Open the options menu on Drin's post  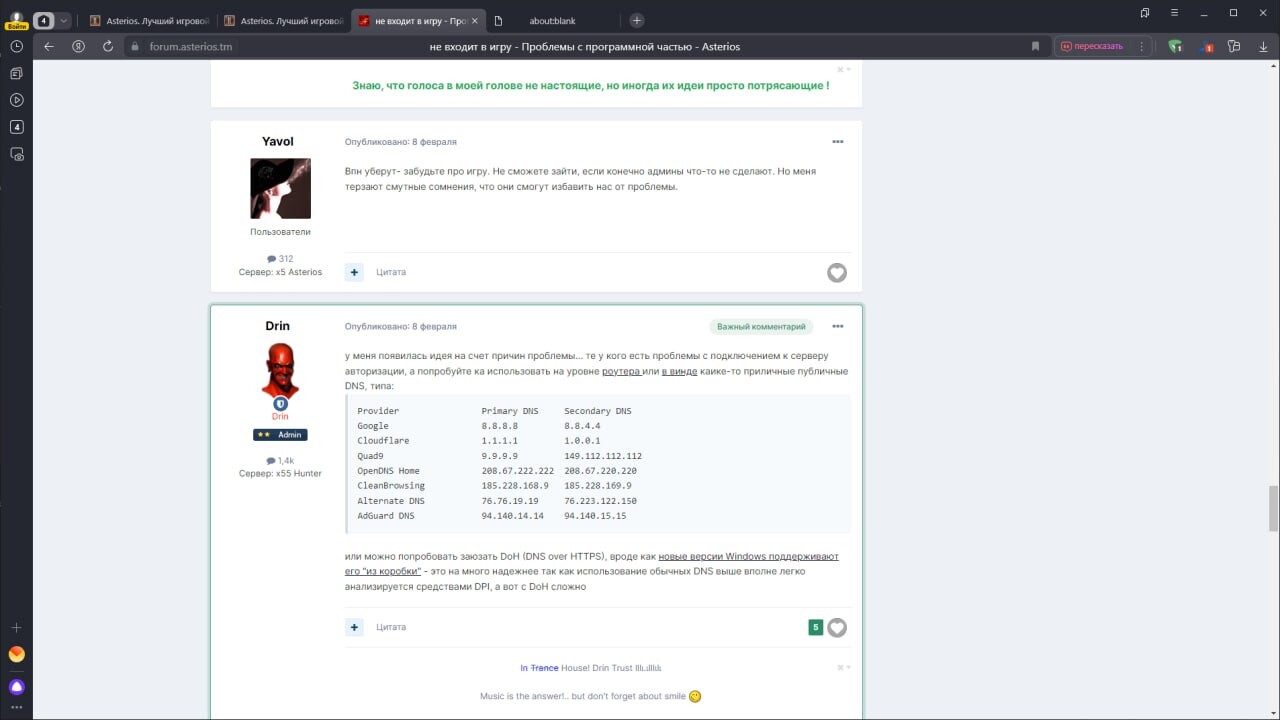[838, 326]
